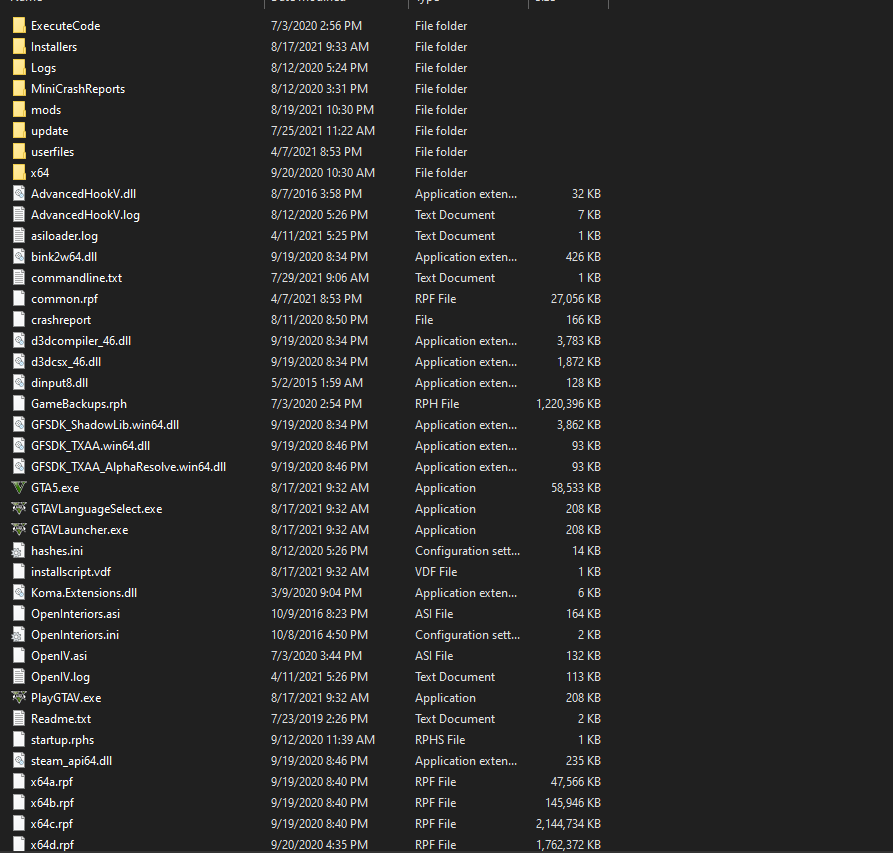Screen dimensions: 893x853
Task: Click the 2,144,734 KB size value
Action: pyautogui.click(x=568, y=824)
